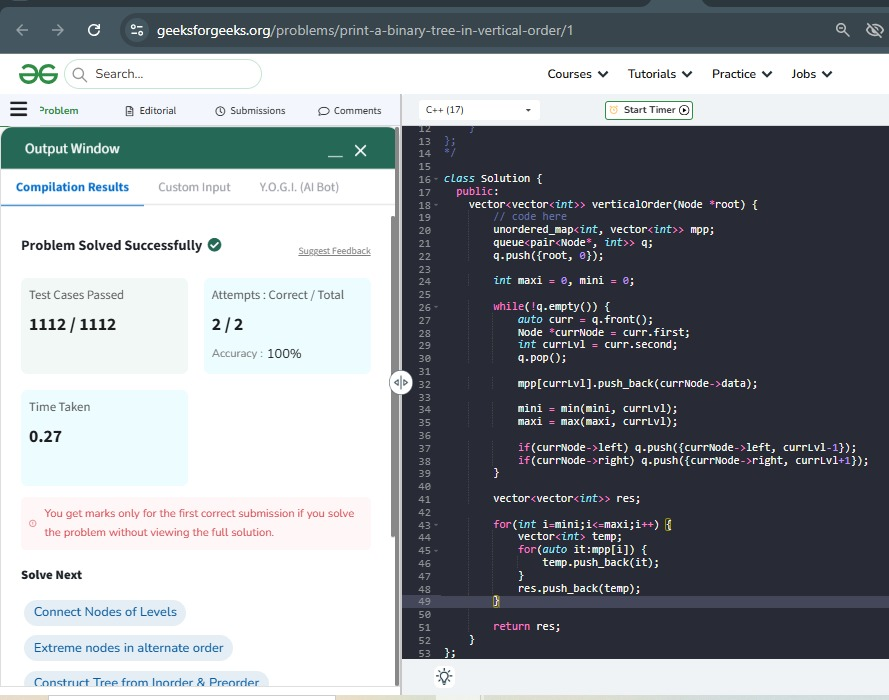889x700 pixels.
Task: Close the Output Window panel
Action: pos(361,150)
